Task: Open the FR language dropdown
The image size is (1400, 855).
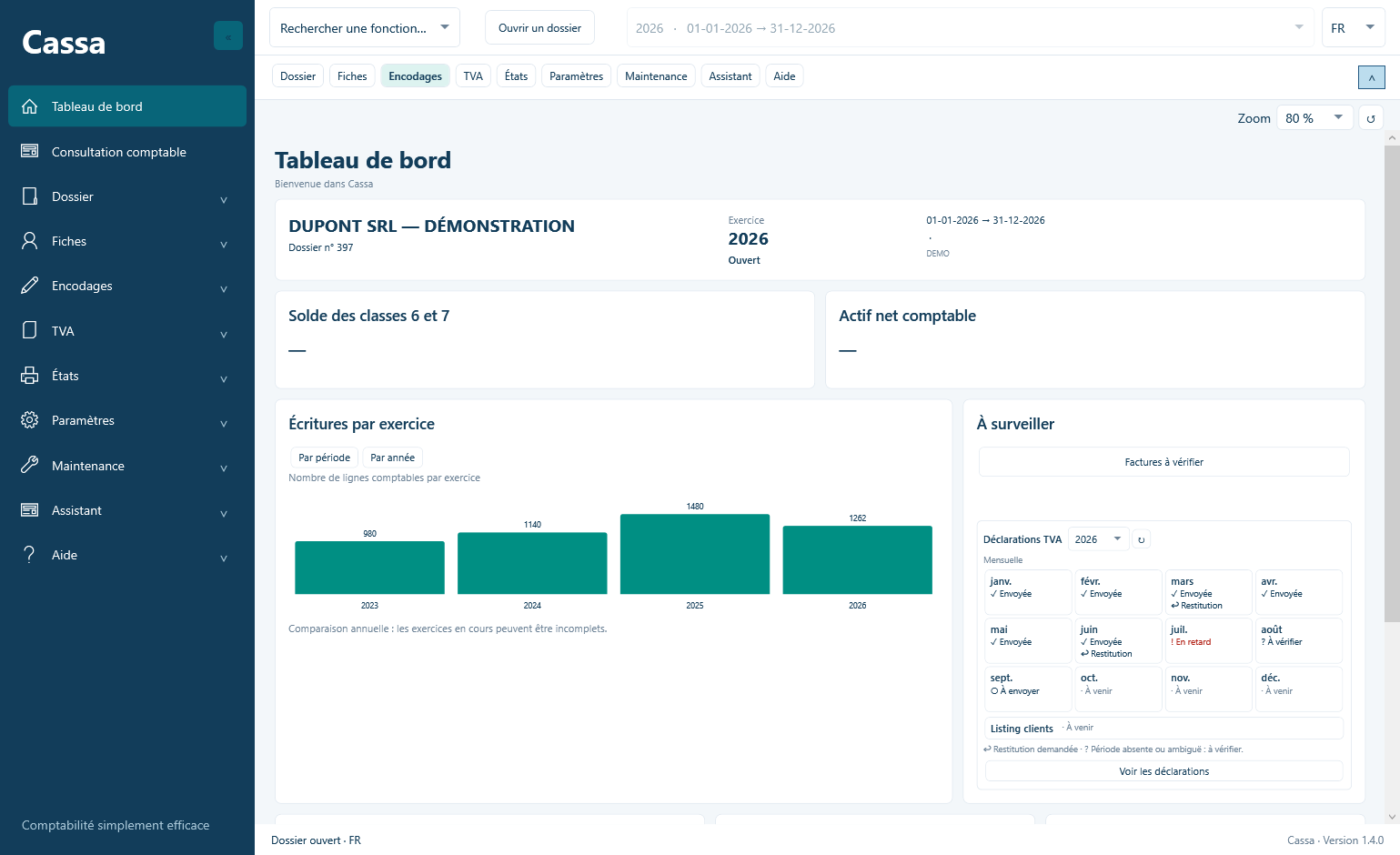Action: [x=1353, y=27]
